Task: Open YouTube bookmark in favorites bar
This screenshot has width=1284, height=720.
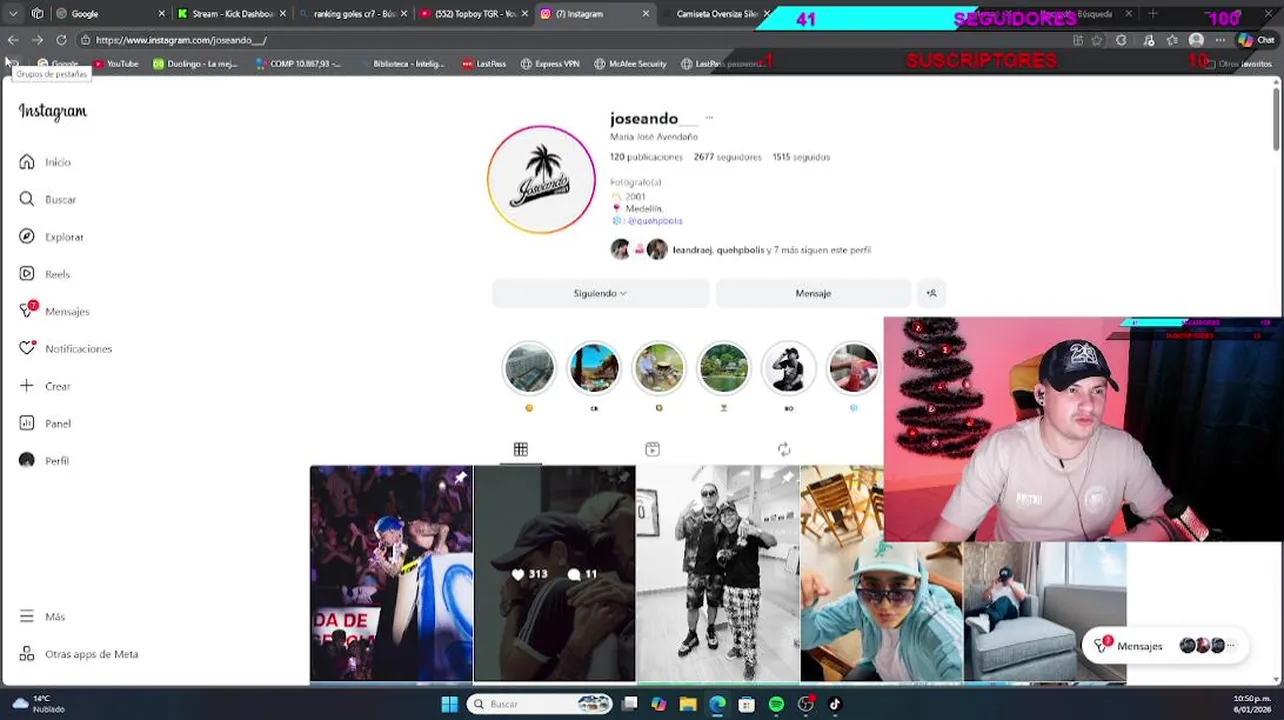Action: click(x=115, y=64)
